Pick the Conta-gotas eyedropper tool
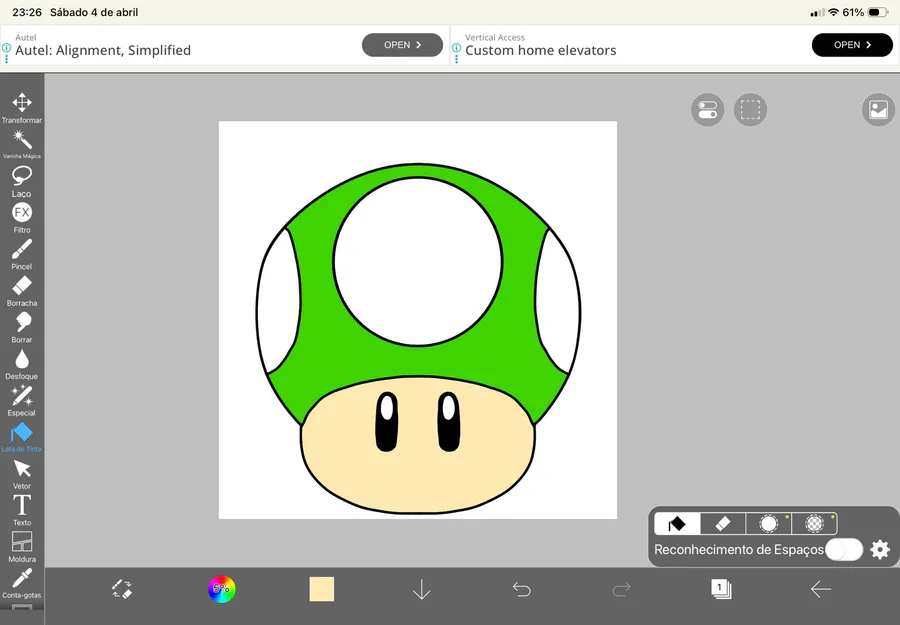Viewport: 900px width, 625px height. pos(22,584)
